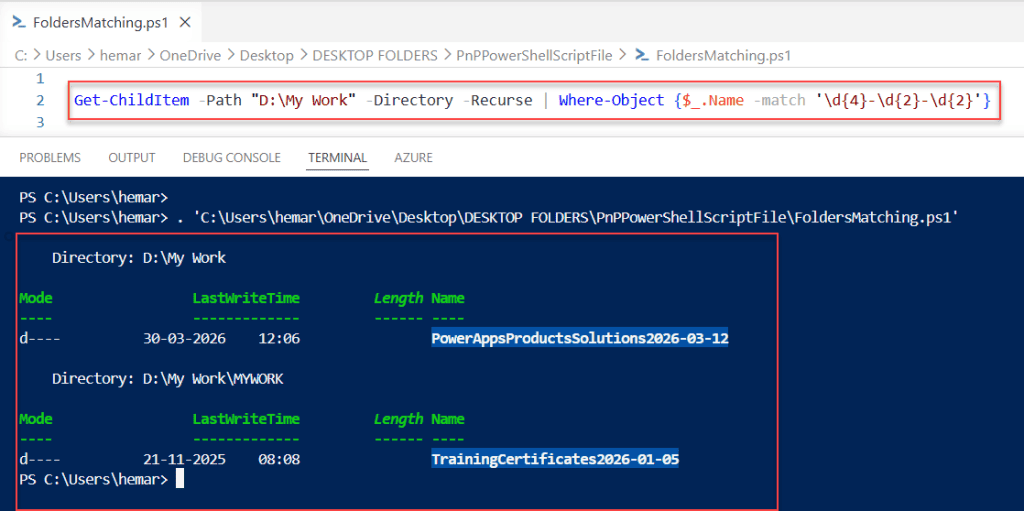
Task: Switch to the AZURE panel tab
Action: tap(413, 157)
